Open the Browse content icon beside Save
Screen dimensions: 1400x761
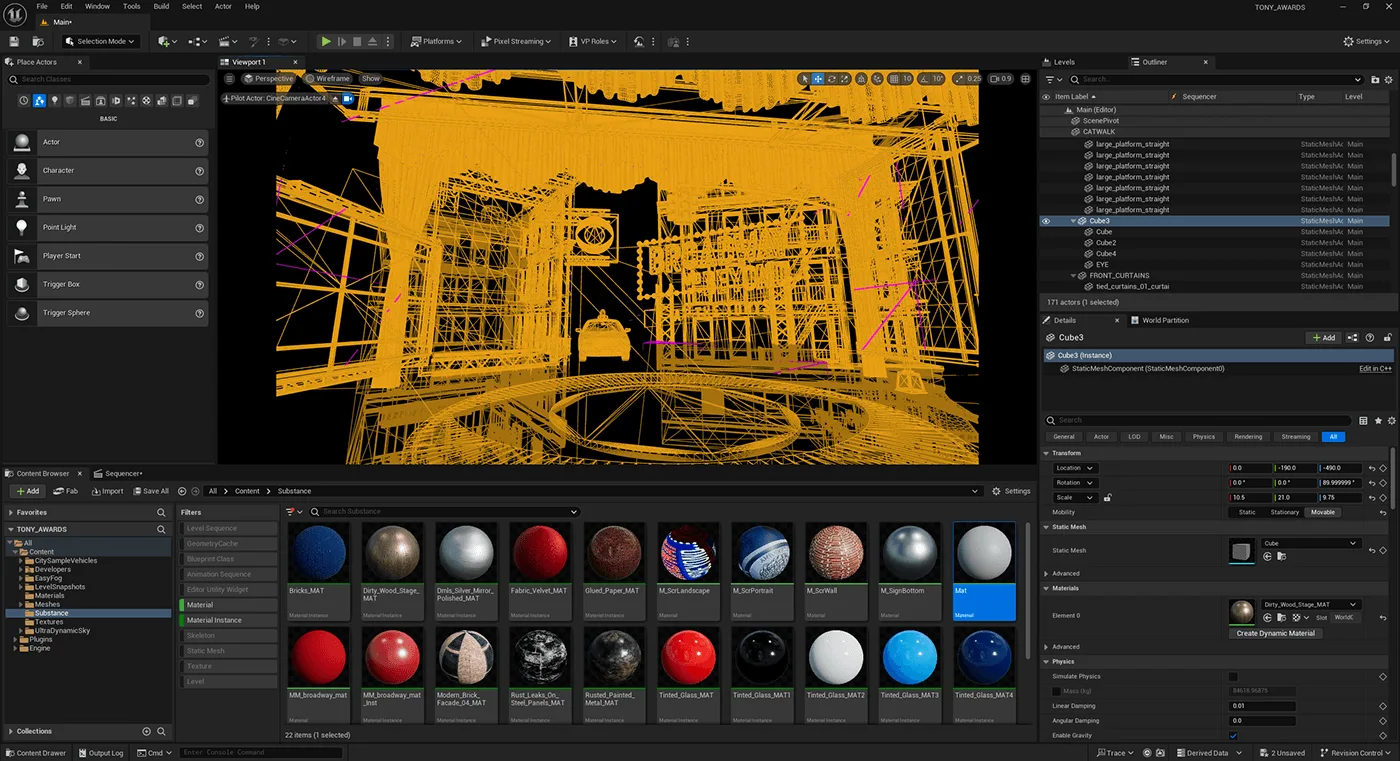pyautogui.click(x=37, y=41)
